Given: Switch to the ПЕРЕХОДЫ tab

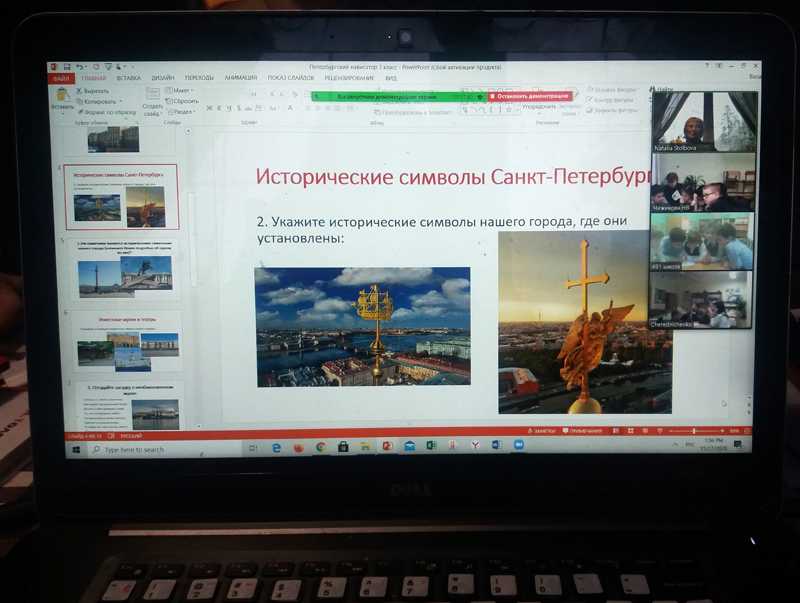Looking at the screenshot, I should [199, 78].
